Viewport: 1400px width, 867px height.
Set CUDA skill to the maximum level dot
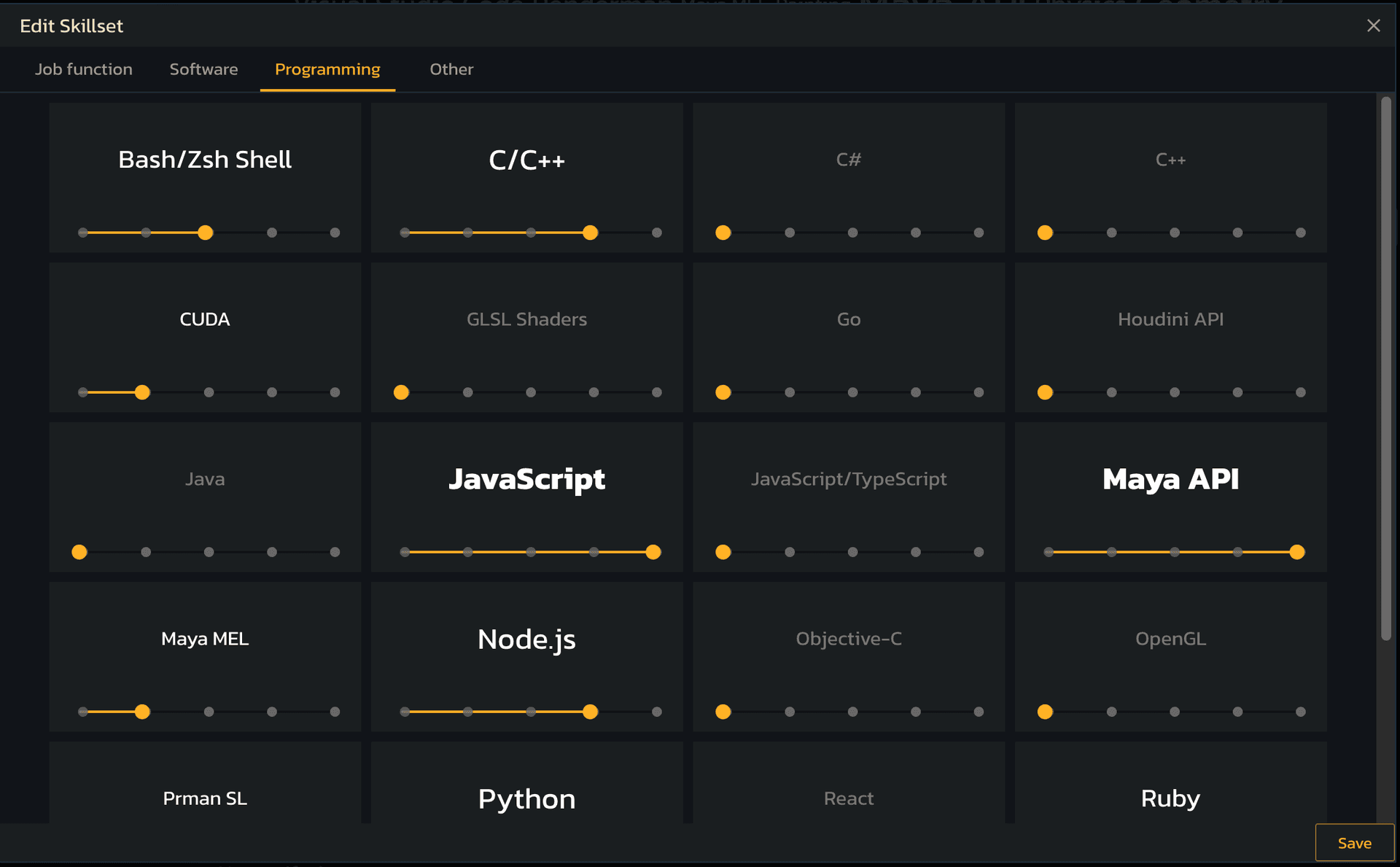coord(335,392)
